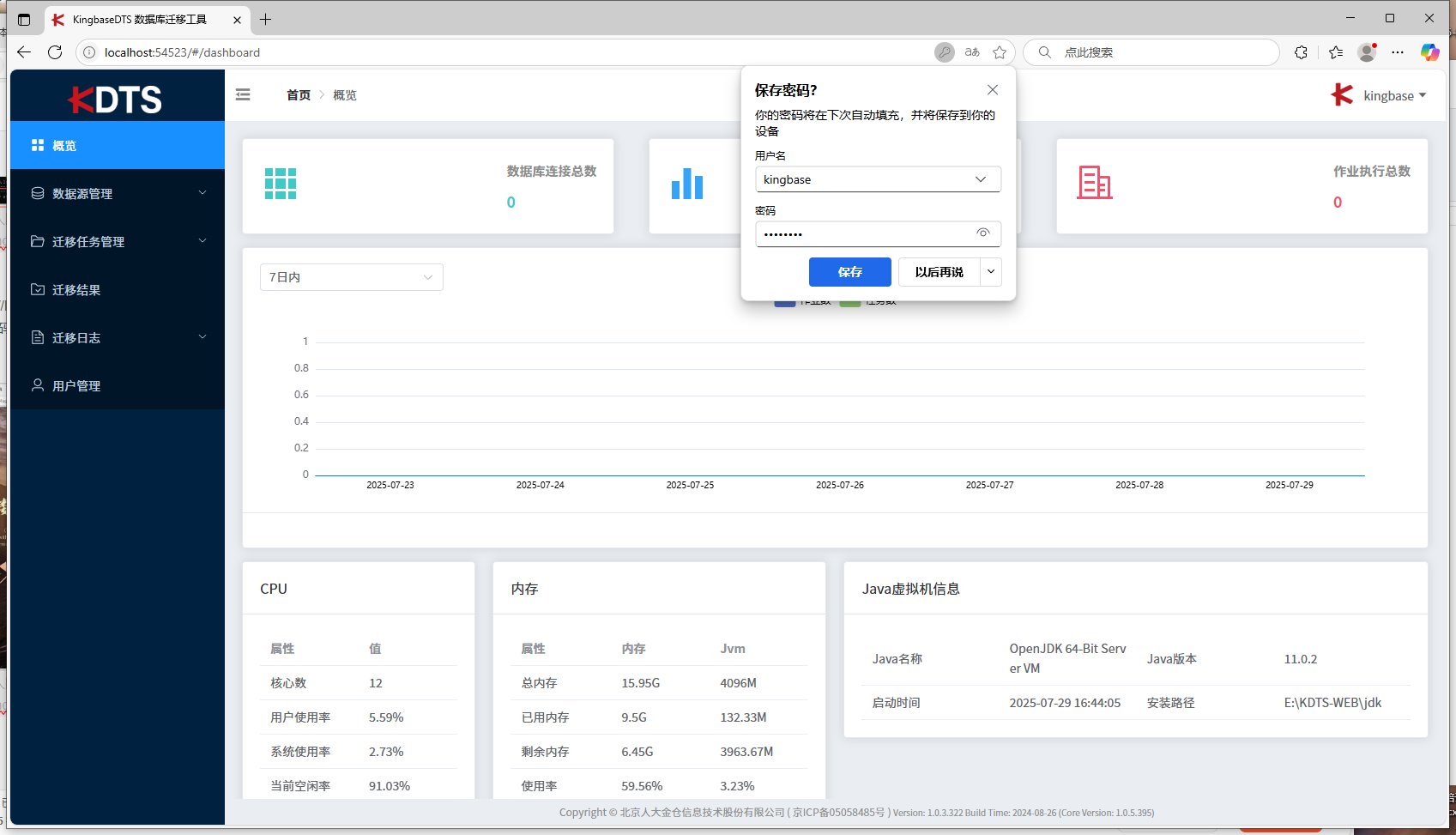Click the 启动时间 value 2025-07-29 16:44:05
The image size is (1456, 835).
click(1065, 703)
